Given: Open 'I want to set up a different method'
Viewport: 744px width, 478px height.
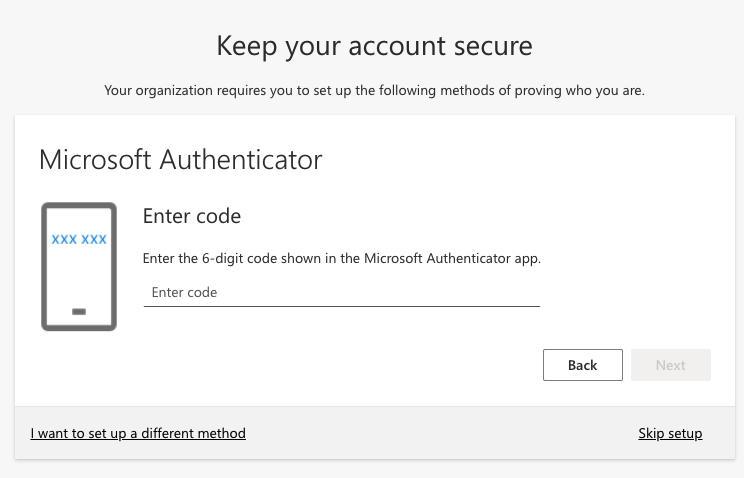Looking at the screenshot, I should click(138, 433).
